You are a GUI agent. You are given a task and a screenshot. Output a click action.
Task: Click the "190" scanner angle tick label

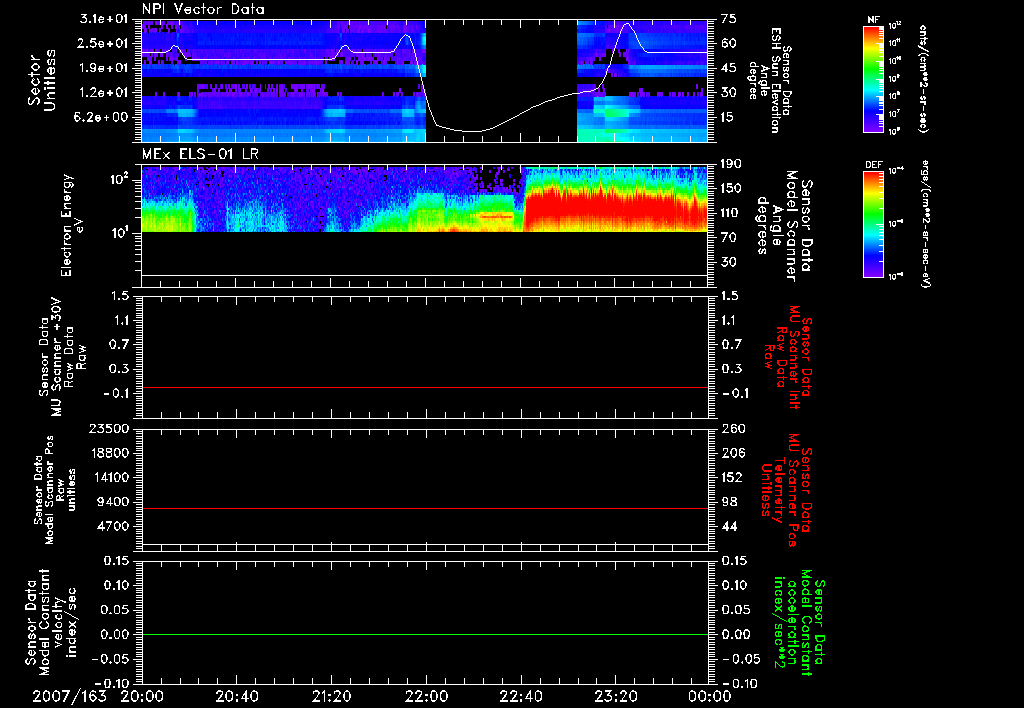(733, 164)
